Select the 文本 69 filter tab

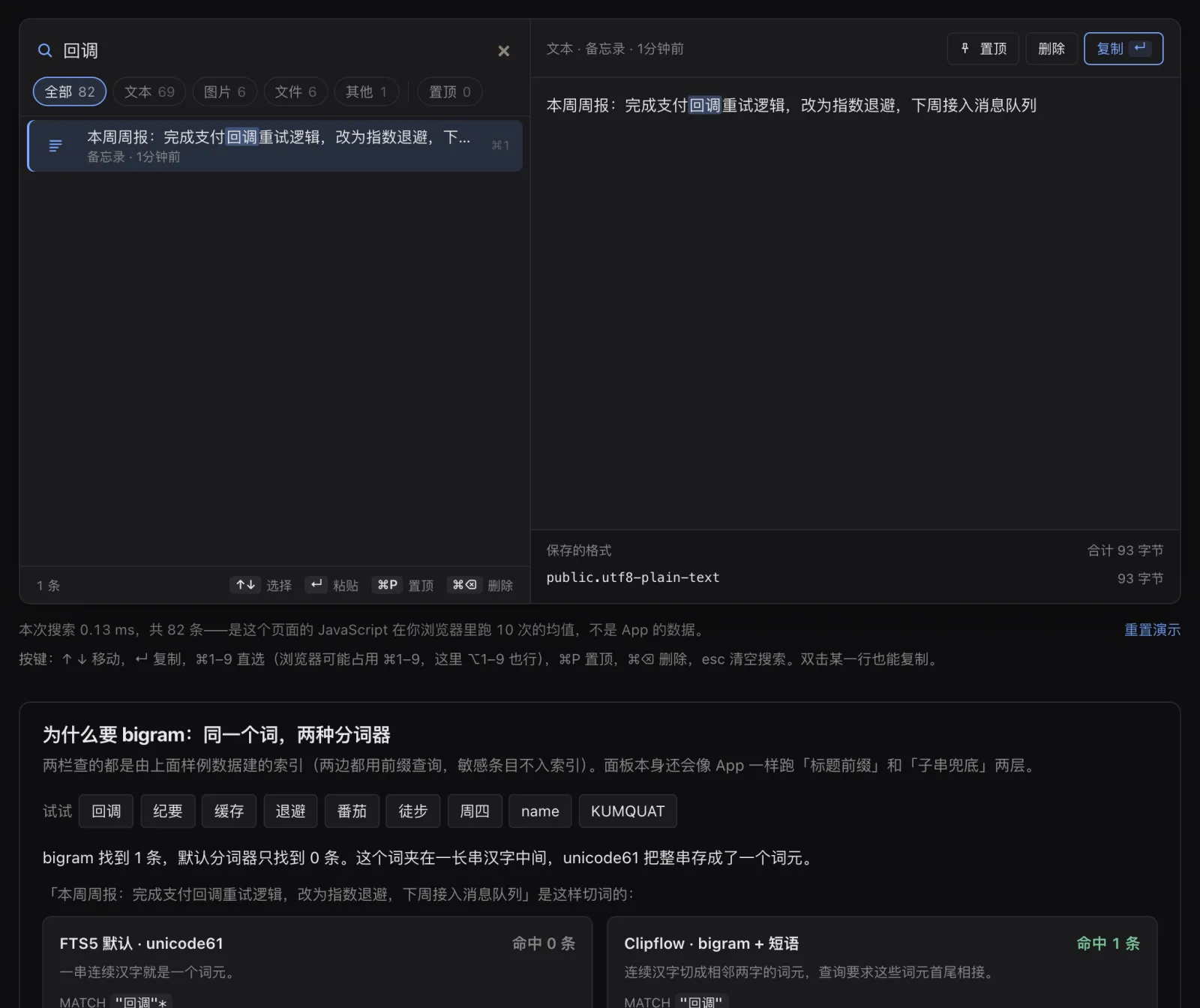point(149,91)
